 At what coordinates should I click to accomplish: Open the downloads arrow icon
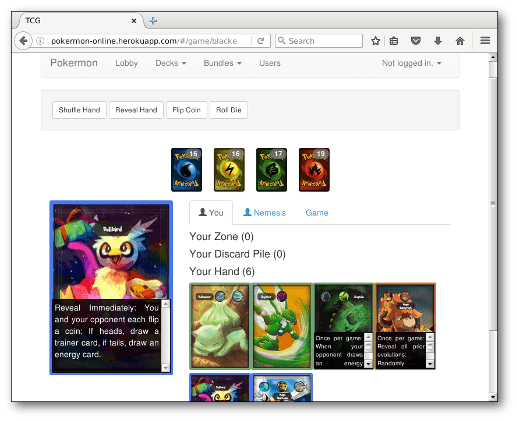pyautogui.click(x=438, y=41)
